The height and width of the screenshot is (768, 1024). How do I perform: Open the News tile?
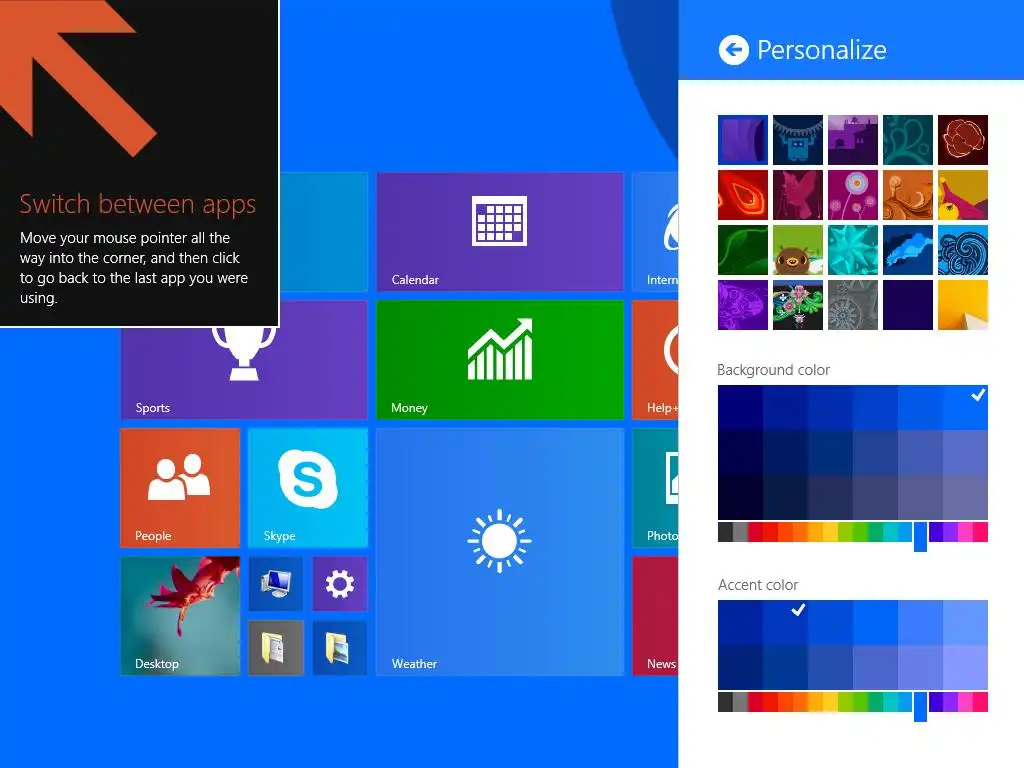pyautogui.click(x=656, y=616)
